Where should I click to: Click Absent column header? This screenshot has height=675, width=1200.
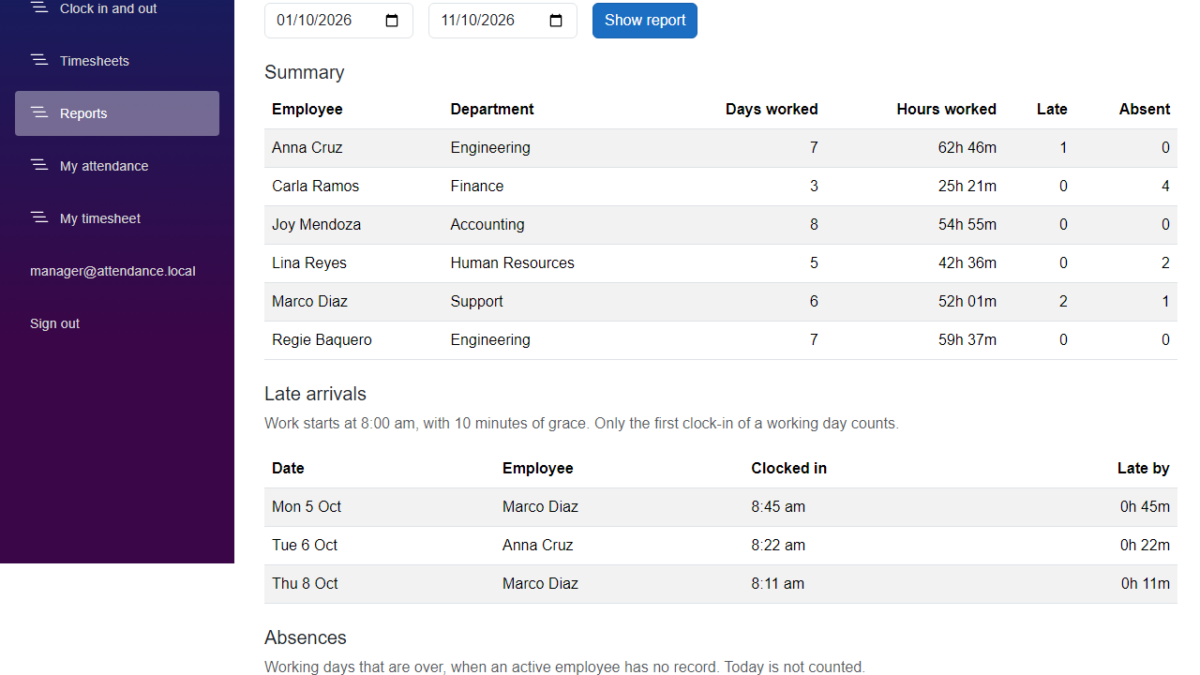1144,109
